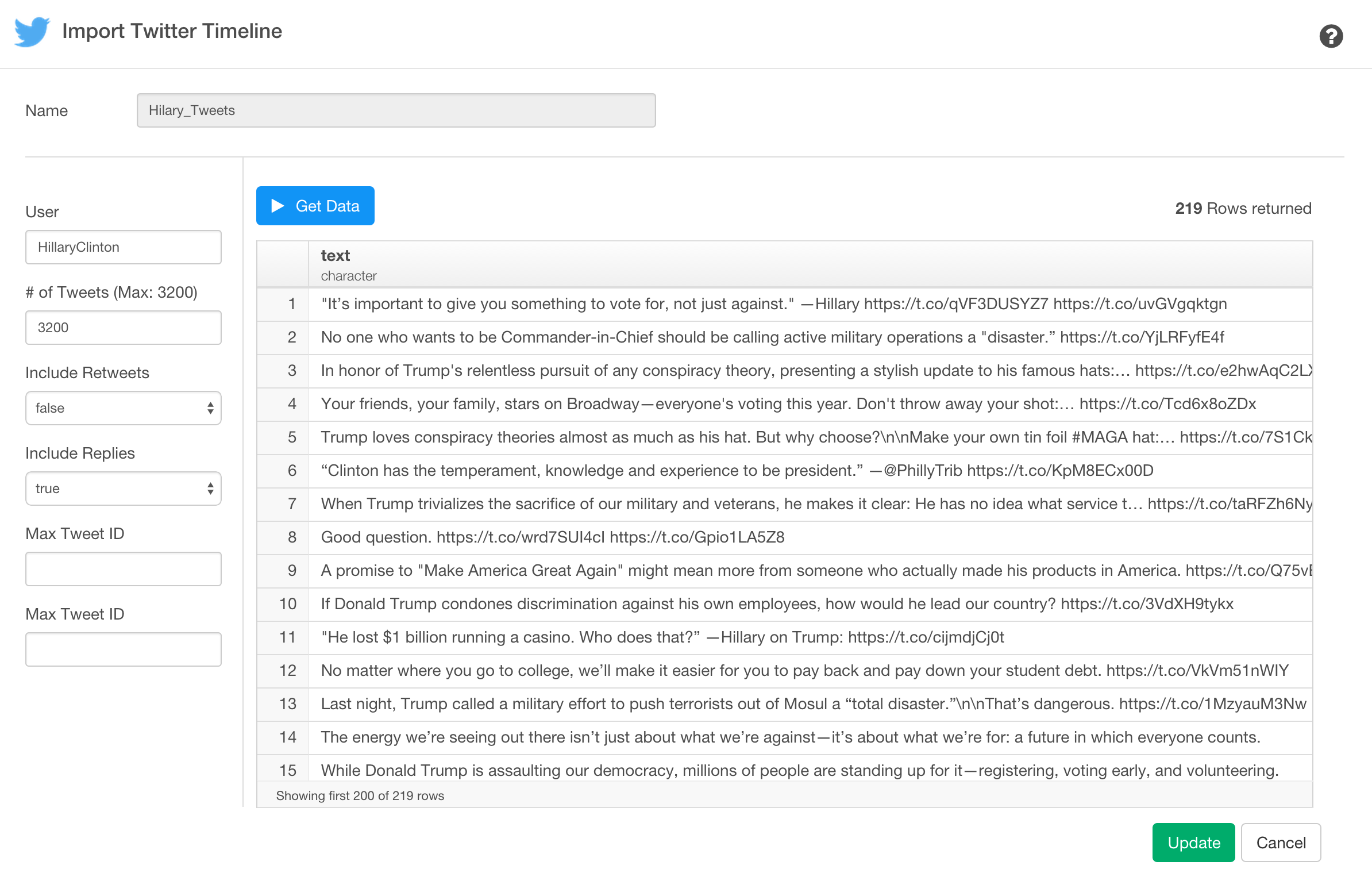Open help via the question mark icon
This screenshot has width=1372, height=869.
pos(1332,36)
